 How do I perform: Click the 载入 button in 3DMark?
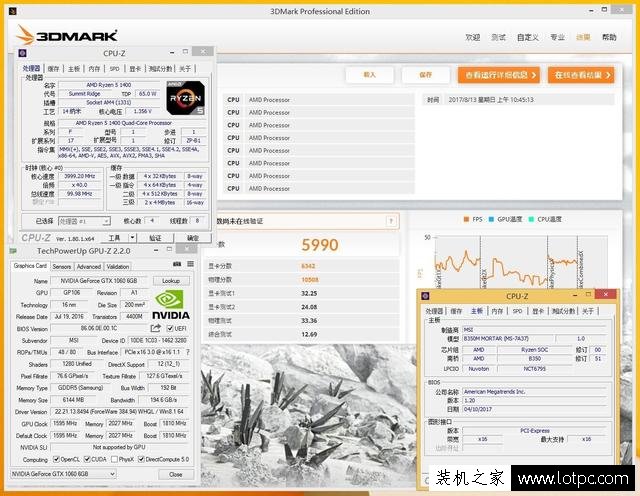click(369, 75)
